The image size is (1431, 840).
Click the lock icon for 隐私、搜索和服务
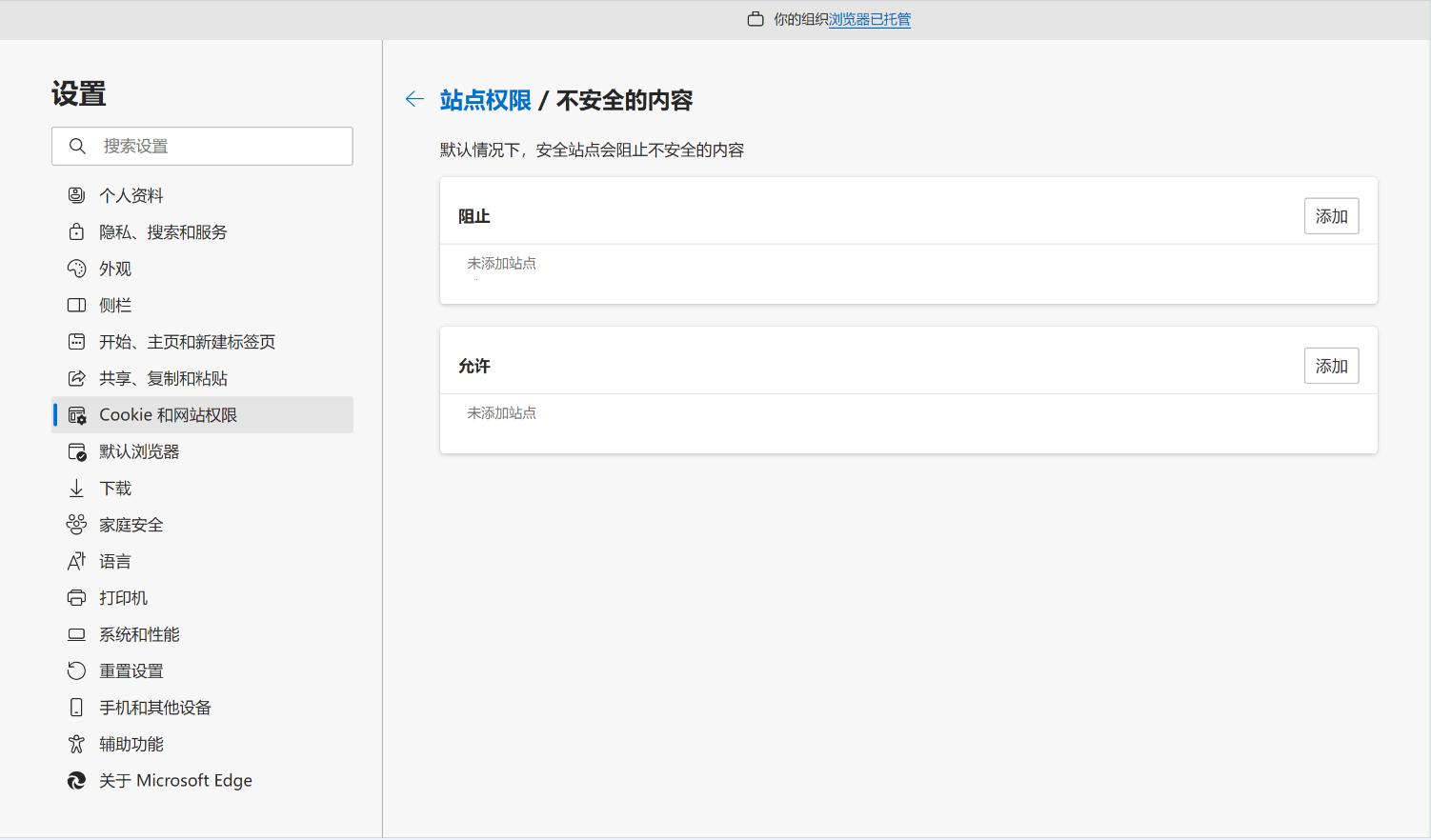(x=76, y=231)
